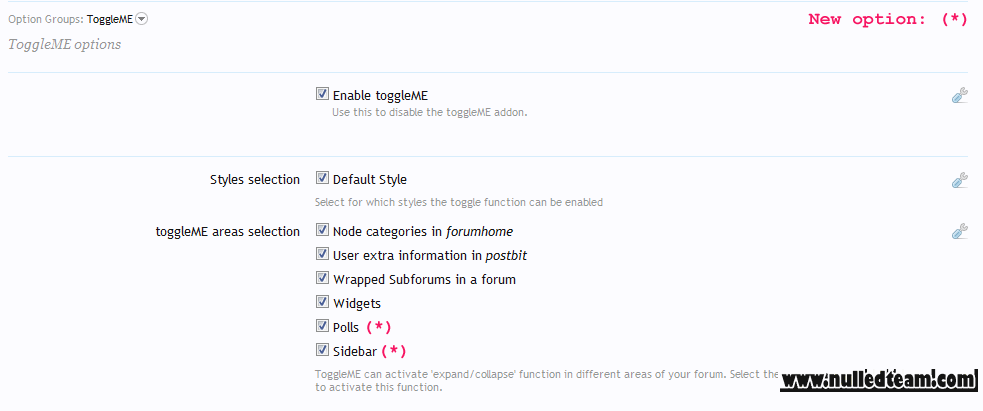The height and width of the screenshot is (411, 983).
Task: Expand the Option Groups ToggleME dropdown arrow
Action: [x=142, y=19]
